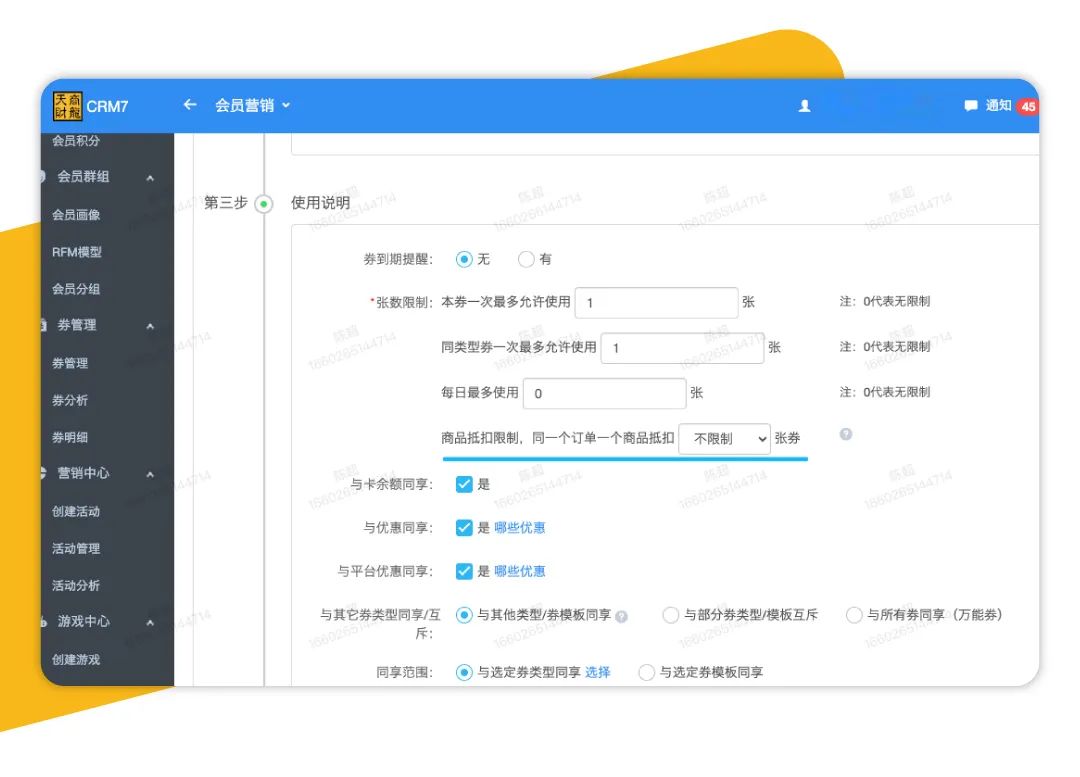Viewport: 1080px width, 777px height.
Task: Open the user profile icon
Action: point(804,106)
